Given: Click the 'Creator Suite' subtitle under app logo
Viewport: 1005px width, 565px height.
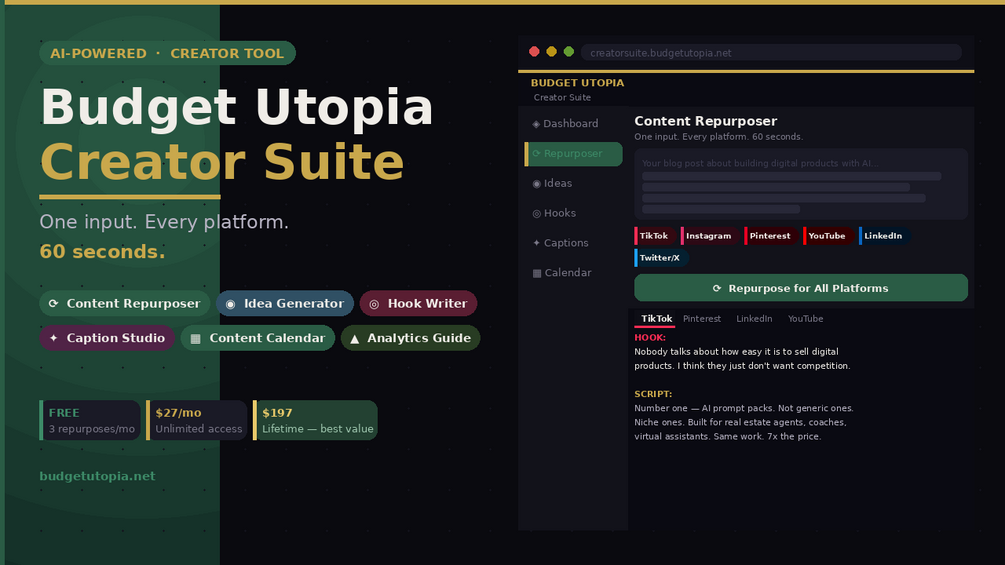Looking at the screenshot, I should tap(562, 97).
